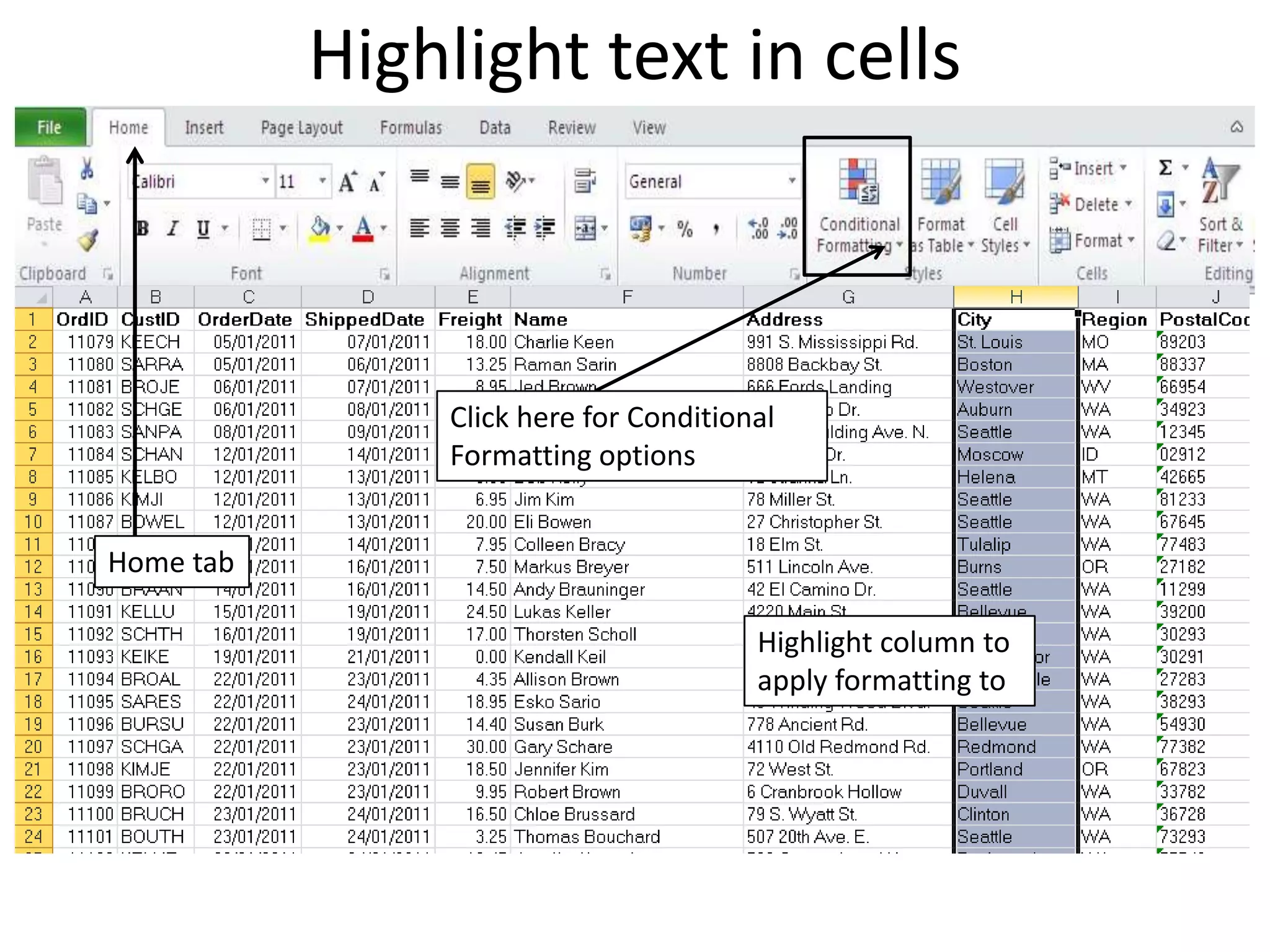Image resolution: width=1270 pixels, height=952 pixels.
Task: Open the font size dropdown
Action: pyautogui.click(x=322, y=181)
